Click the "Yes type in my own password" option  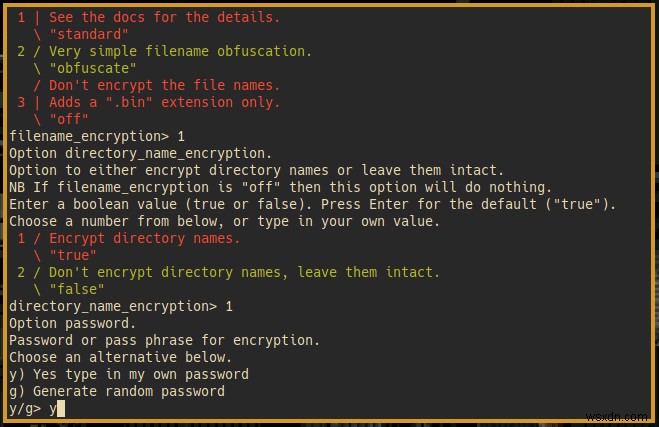point(128,374)
